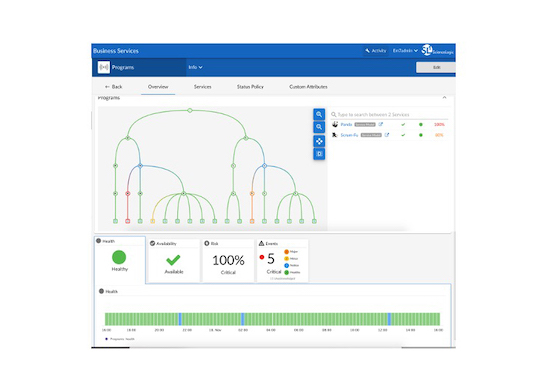Open the Panda service external link icon
The image size is (547, 391).
[381, 124]
